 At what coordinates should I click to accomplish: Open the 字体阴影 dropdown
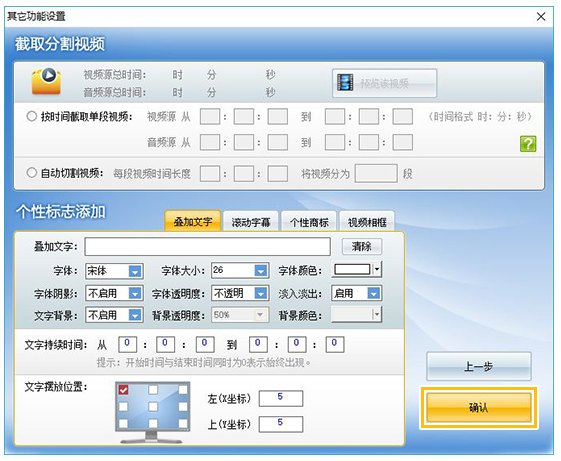tap(135, 293)
